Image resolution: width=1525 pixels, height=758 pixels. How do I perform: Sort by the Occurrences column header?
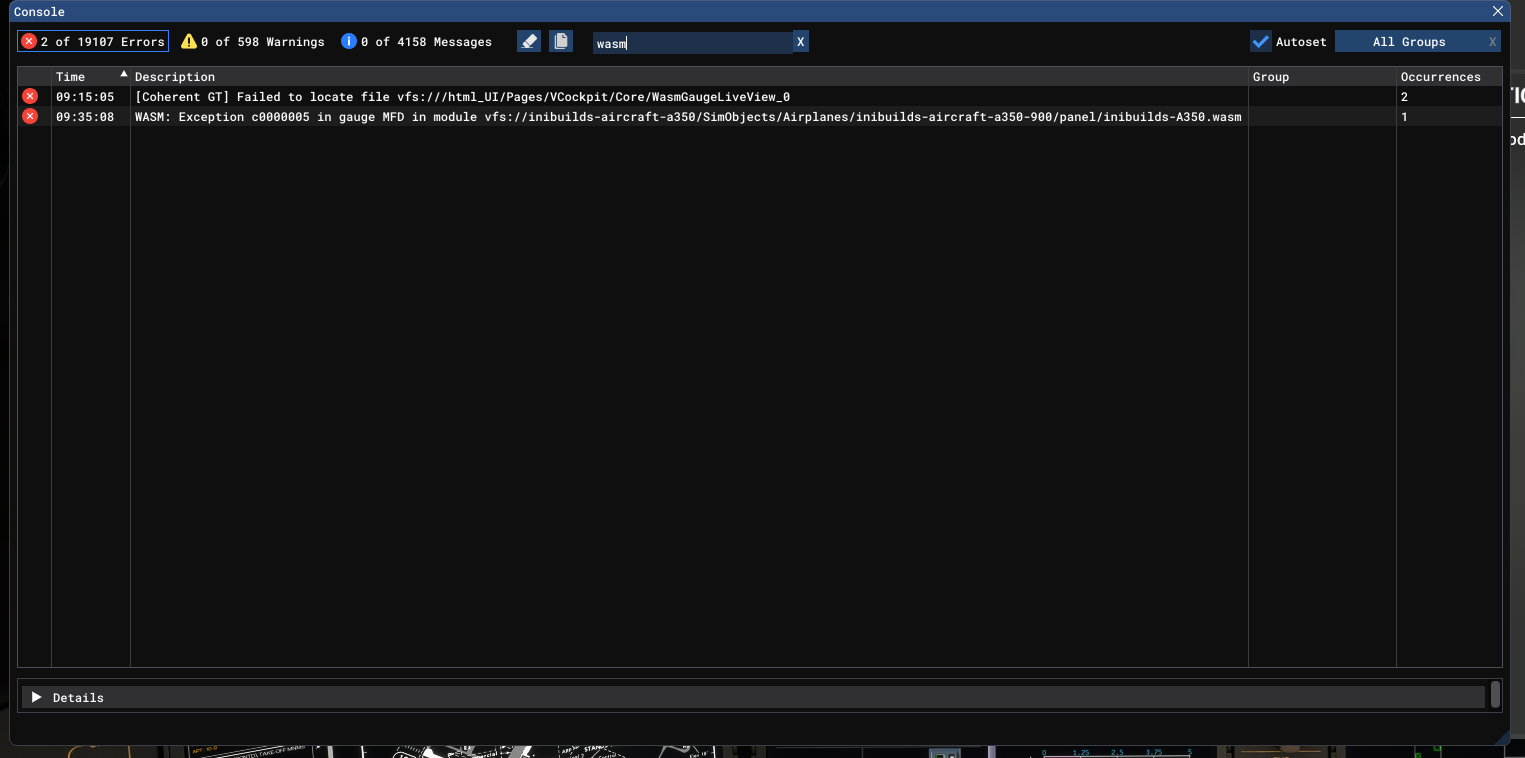coord(1440,77)
